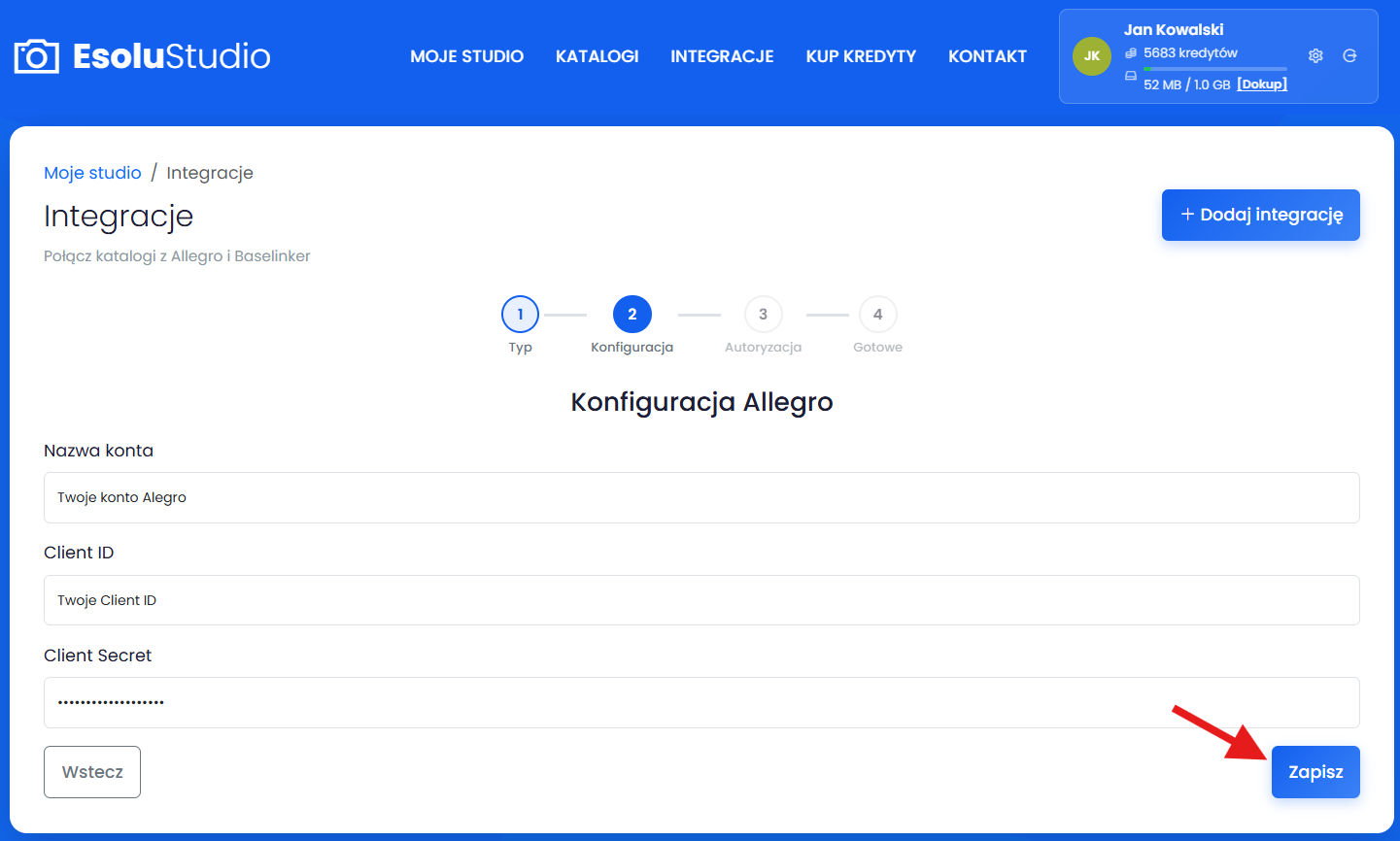Click the EsoluStudio brand name text
The height and width of the screenshot is (841, 1400).
(172, 56)
